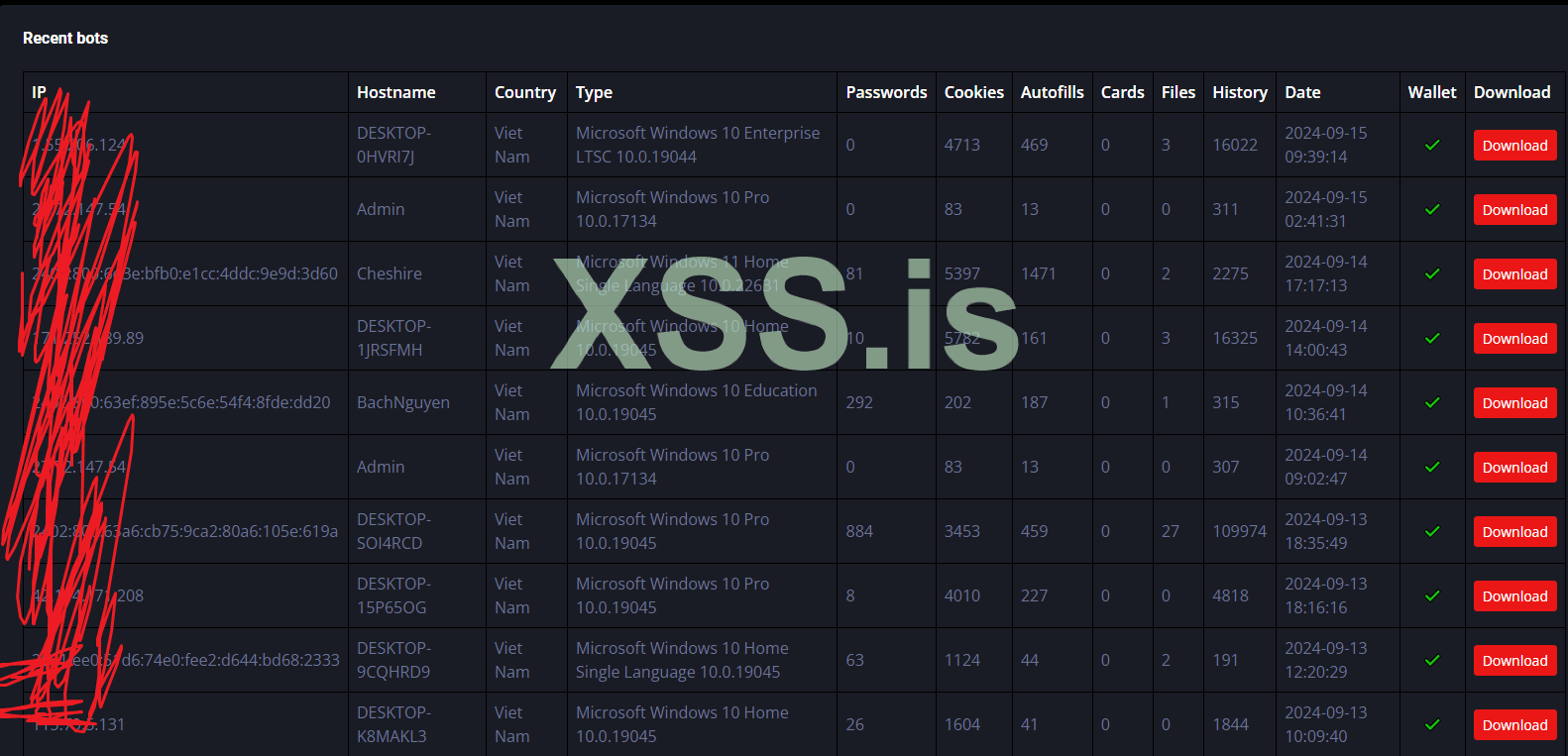The height and width of the screenshot is (756, 1568).
Task: Click the Files column header
Action: coord(1178,92)
